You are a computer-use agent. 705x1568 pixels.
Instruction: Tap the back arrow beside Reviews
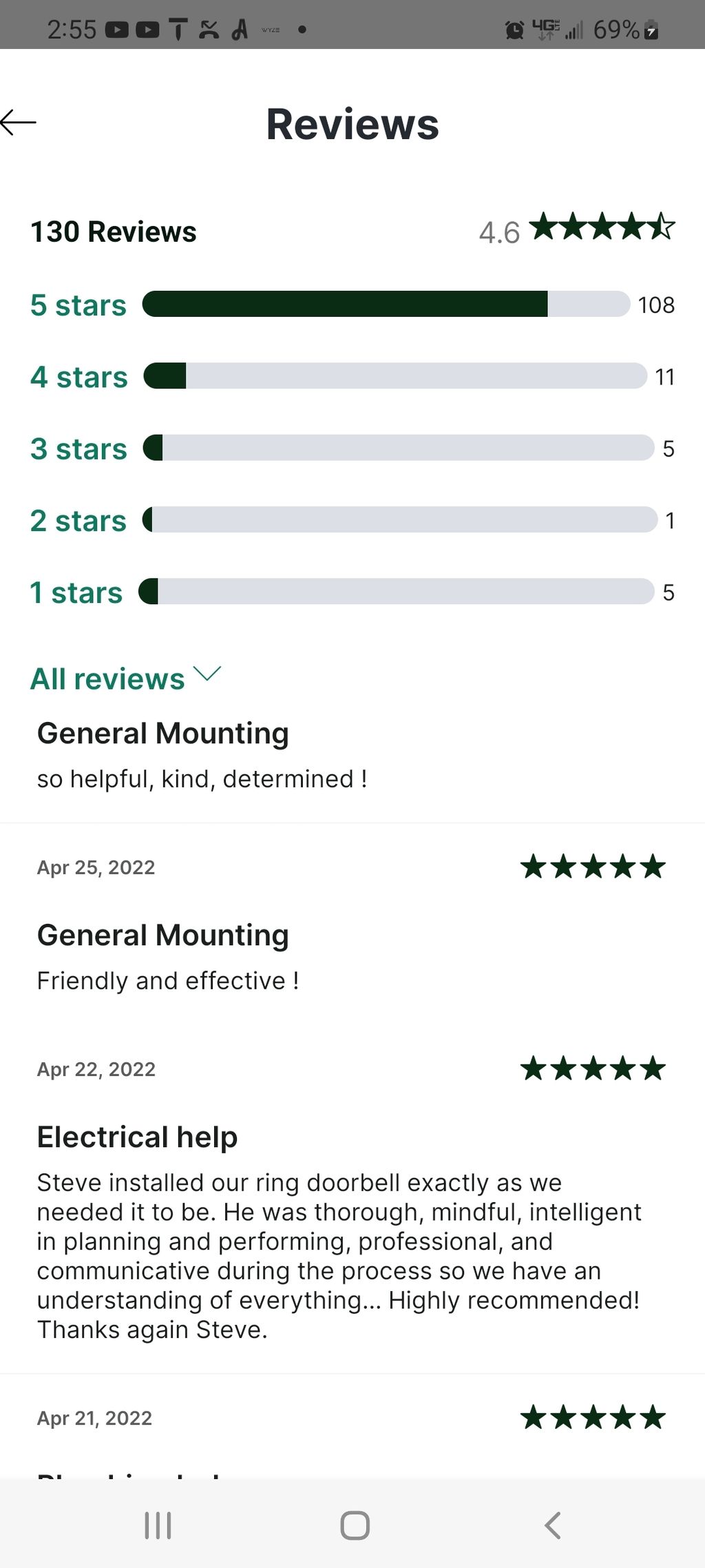[19, 123]
